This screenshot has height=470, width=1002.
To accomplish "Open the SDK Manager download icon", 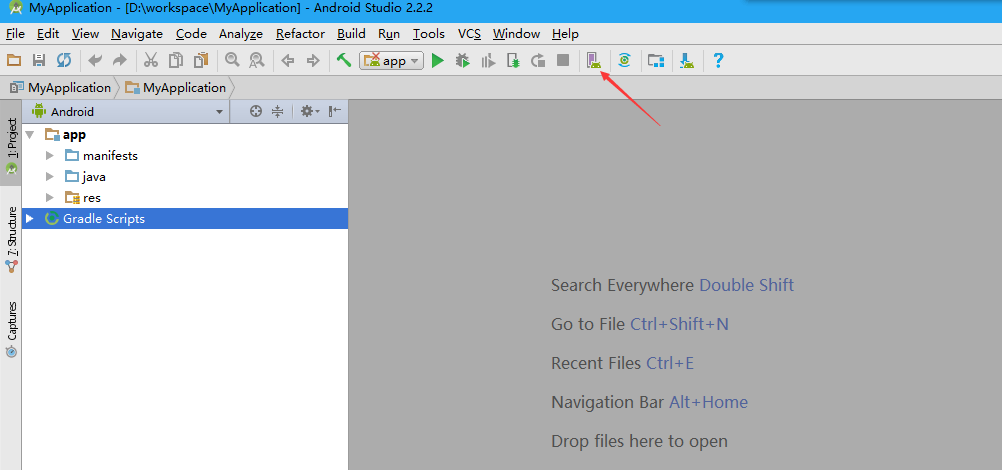I will pos(687,61).
